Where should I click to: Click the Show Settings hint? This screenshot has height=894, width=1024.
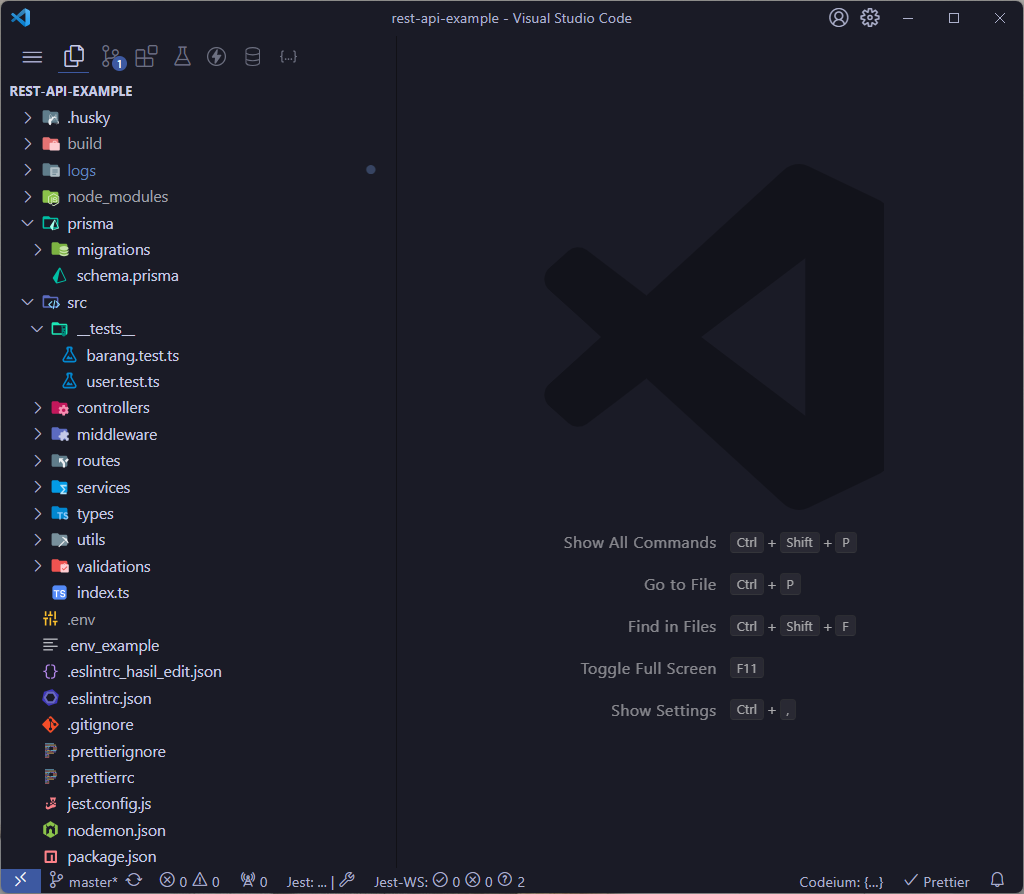click(x=664, y=710)
